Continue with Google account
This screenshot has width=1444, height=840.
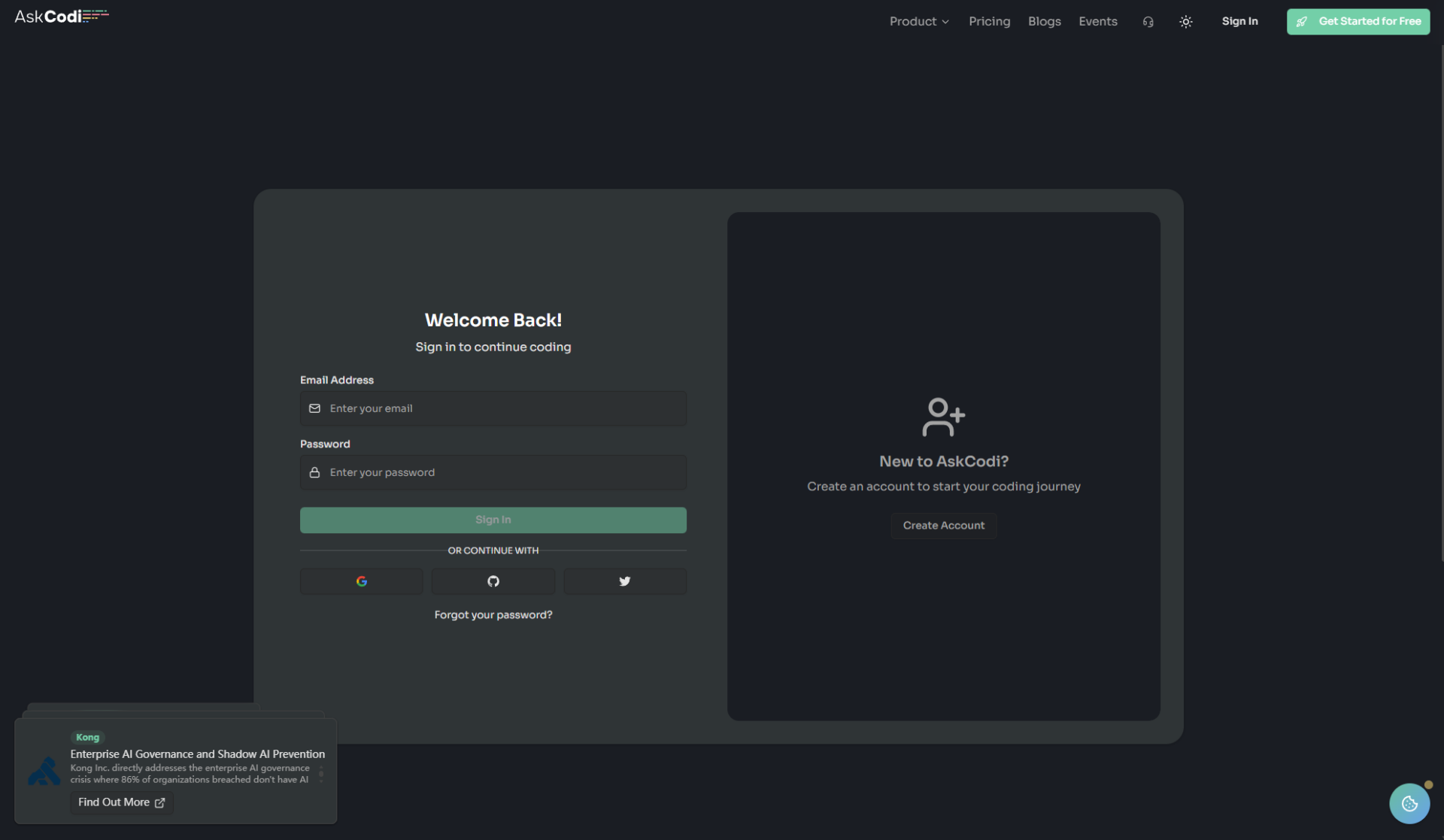click(361, 581)
